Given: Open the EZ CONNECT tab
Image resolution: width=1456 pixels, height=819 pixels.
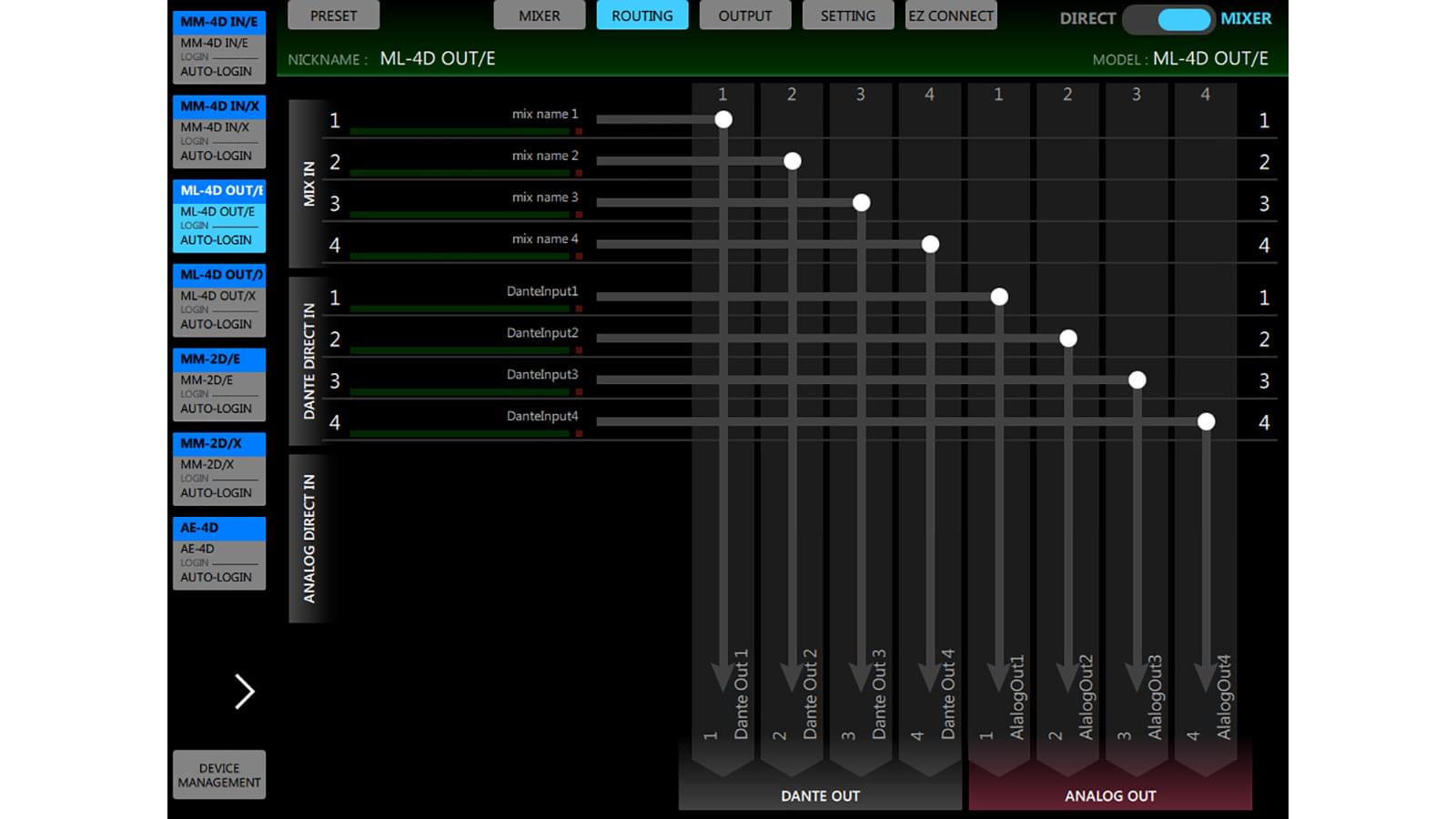Looking at the screenshot, I should [951, 15].
